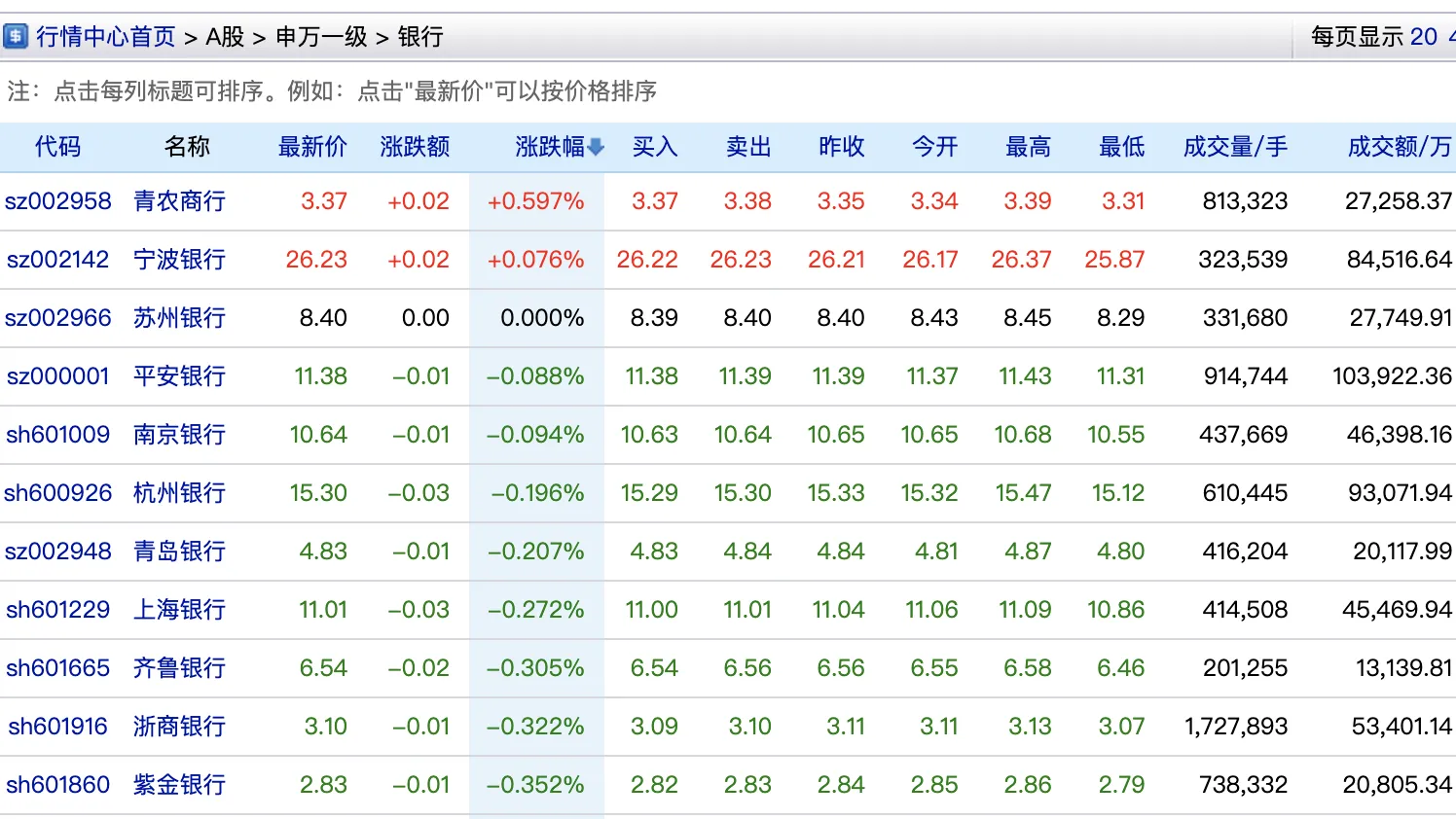Open stock code sz002958
This screenshot has height=819, width=1456.
click(58, 201)
